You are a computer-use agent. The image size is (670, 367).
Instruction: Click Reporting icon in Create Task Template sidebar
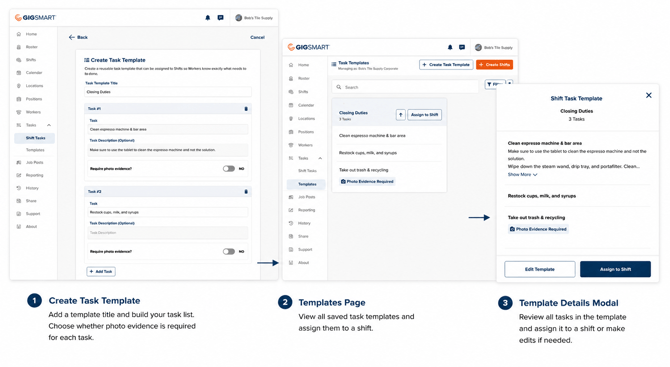(18, 176)
